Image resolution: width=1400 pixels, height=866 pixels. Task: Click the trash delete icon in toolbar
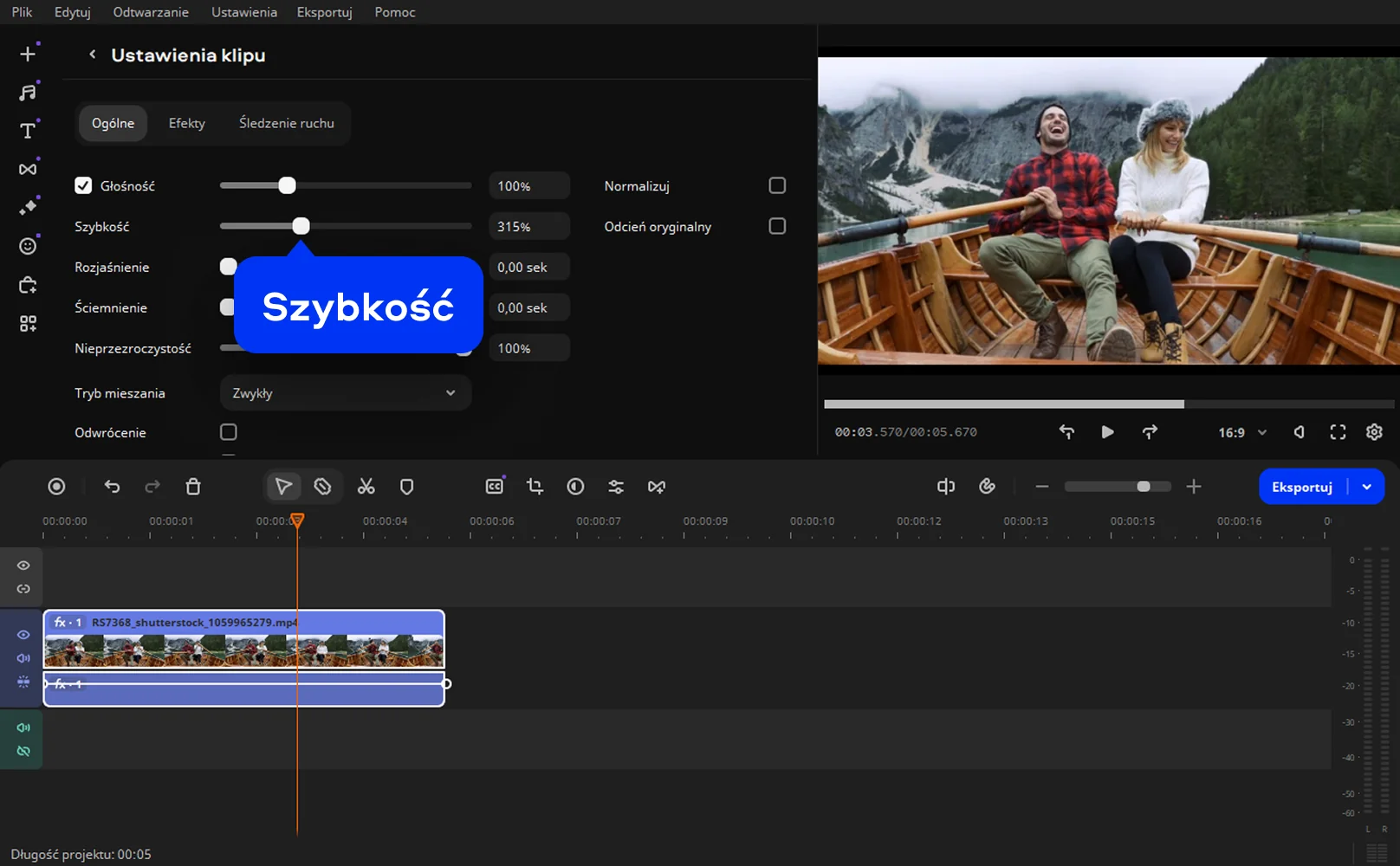193,487
